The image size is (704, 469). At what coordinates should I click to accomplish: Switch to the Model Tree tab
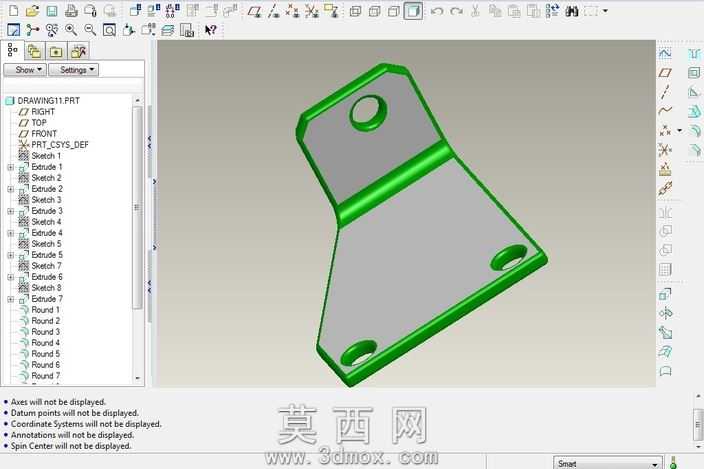[x=12, y=50]
